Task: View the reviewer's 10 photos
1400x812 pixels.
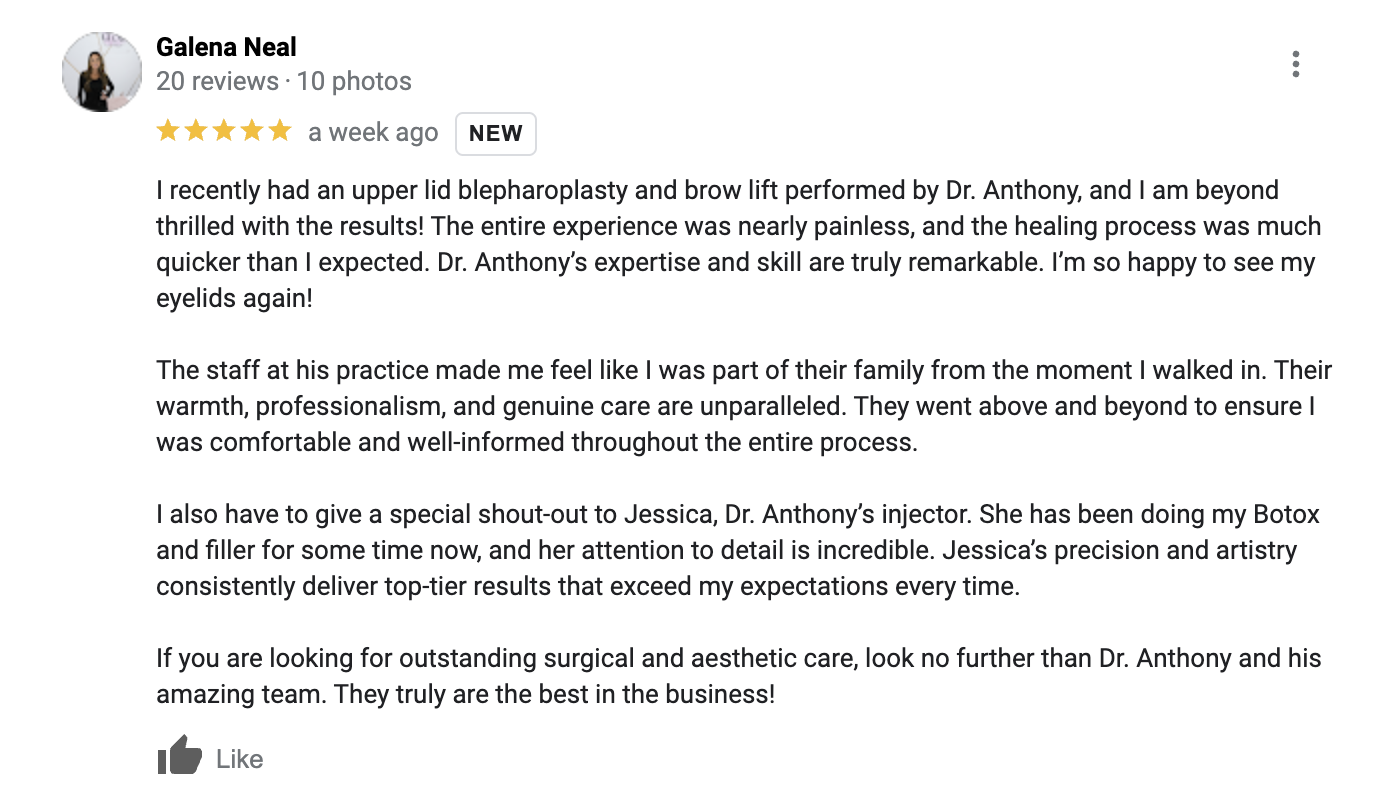Action: point(354,81)
